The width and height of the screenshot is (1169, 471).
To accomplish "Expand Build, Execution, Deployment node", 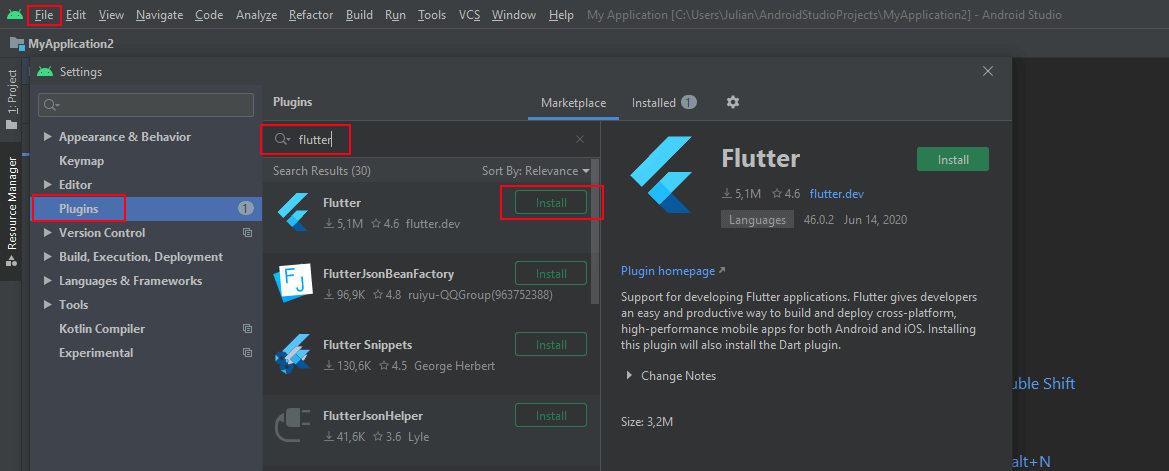I will point(46,257).
